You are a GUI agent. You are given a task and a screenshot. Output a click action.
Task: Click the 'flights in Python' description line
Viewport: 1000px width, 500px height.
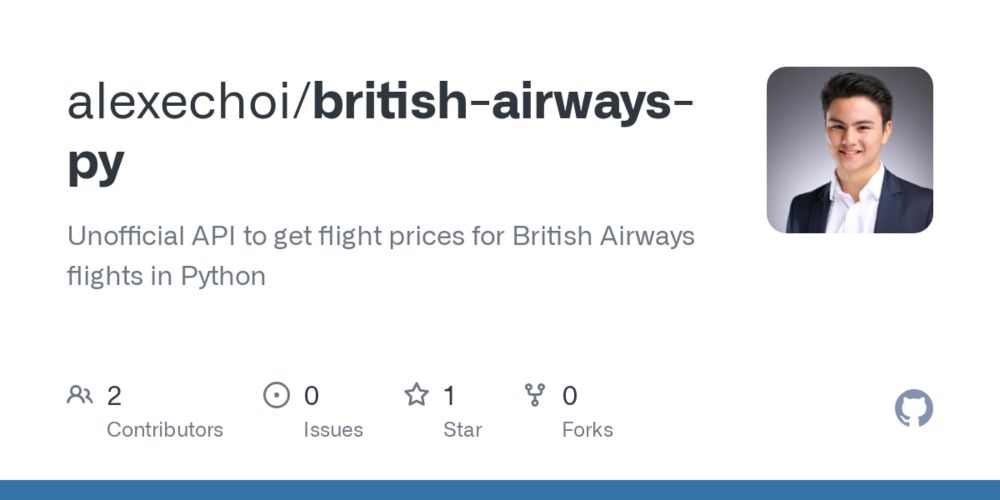coord(166,276)
